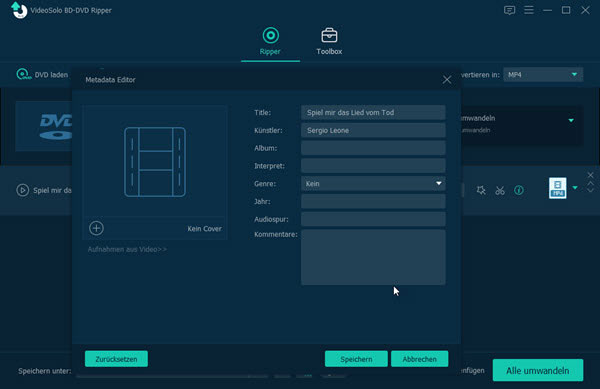This screenshot has width=600, height=389.
Task: Open the MP4 output format dropdown
Action: click(x=543, y=75)
